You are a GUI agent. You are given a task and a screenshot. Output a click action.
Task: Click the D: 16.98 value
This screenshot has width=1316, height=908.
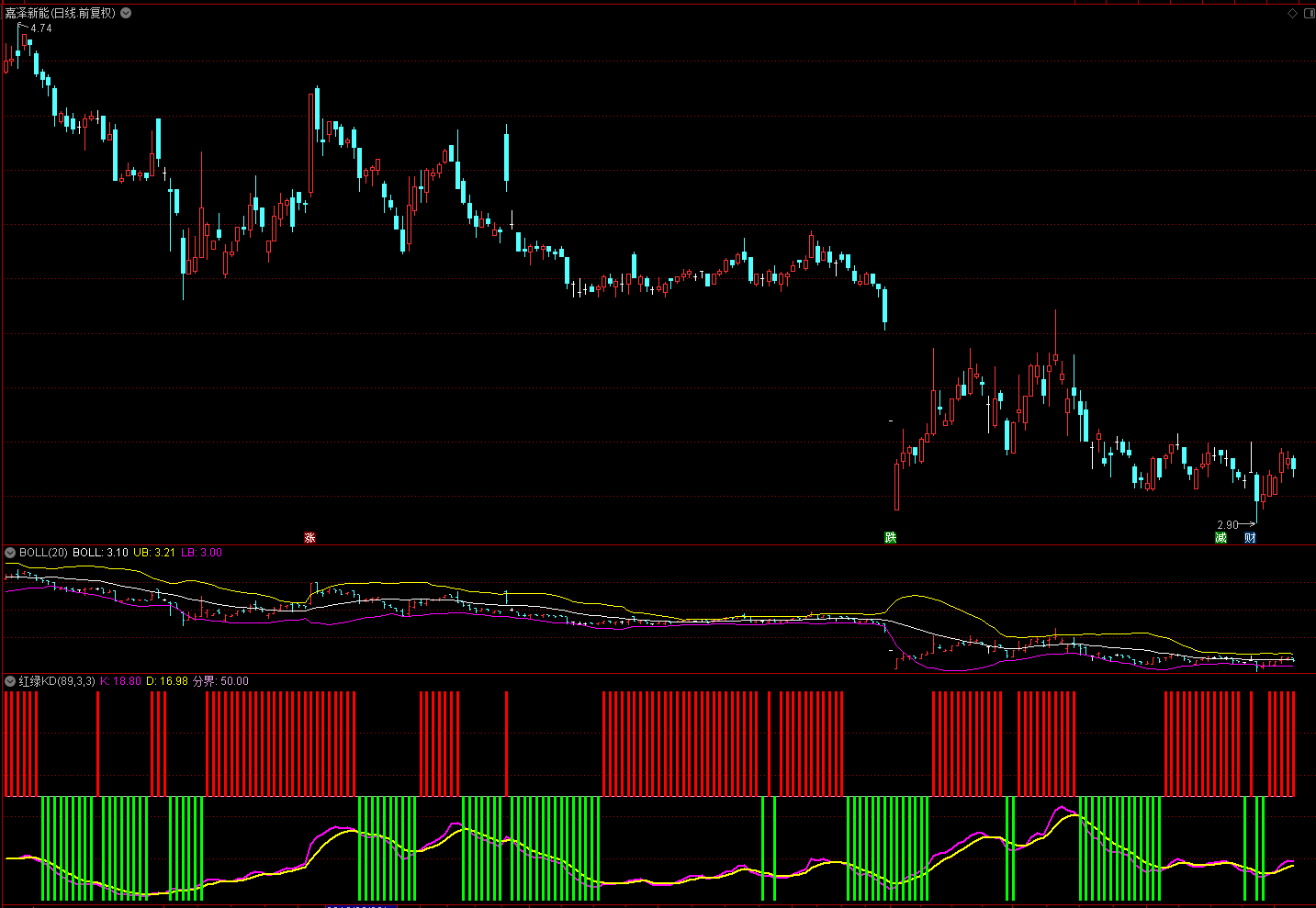pos(167,681)
